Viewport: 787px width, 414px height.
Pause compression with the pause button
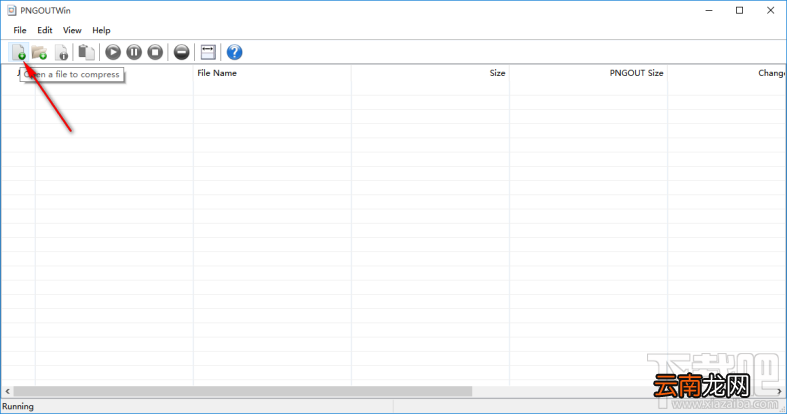tap(134, 52)
